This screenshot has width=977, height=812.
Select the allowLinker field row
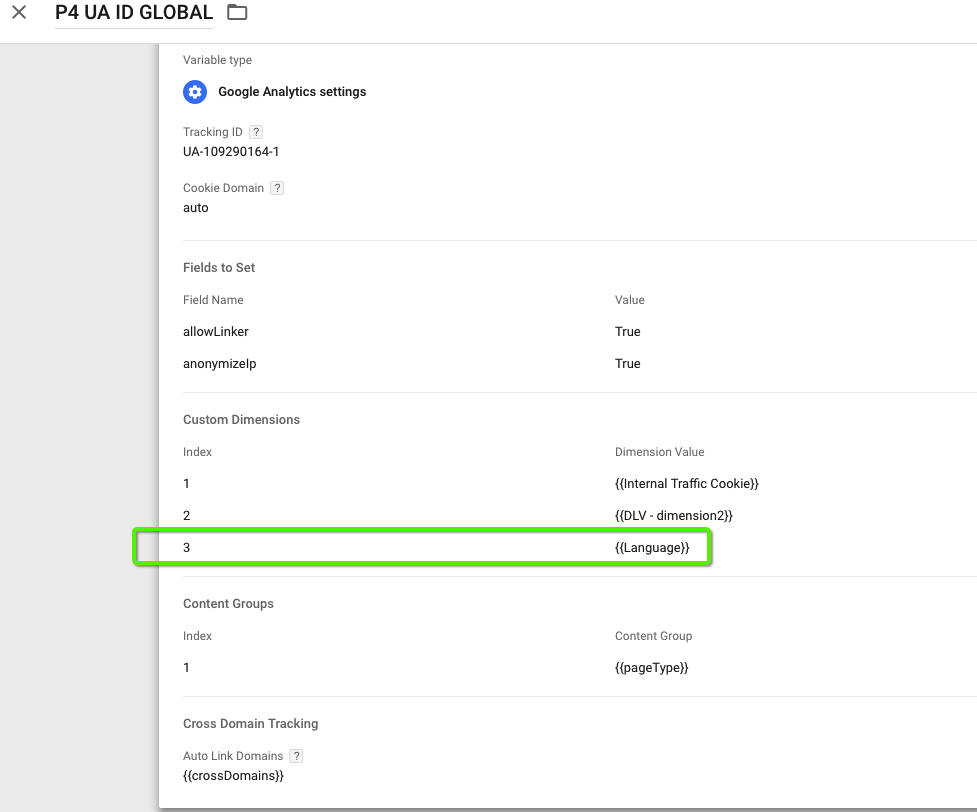click(579, 332)
